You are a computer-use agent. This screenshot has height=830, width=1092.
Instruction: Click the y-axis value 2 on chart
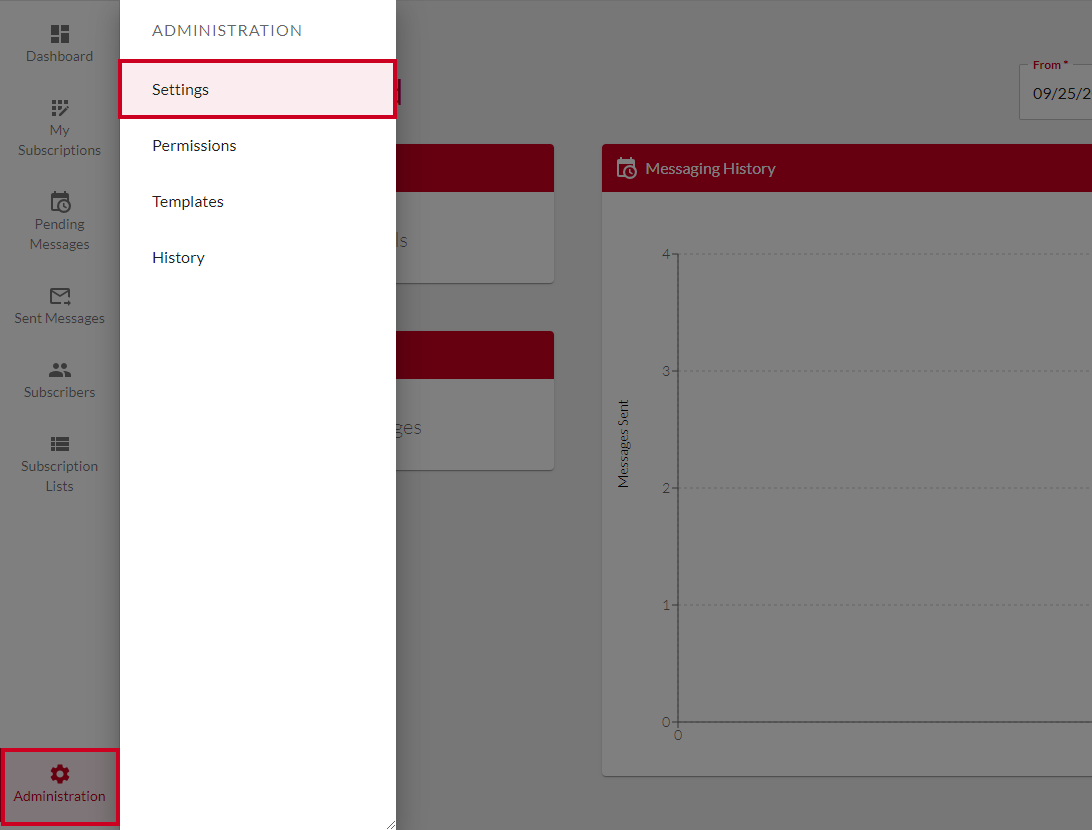point(666,488)
